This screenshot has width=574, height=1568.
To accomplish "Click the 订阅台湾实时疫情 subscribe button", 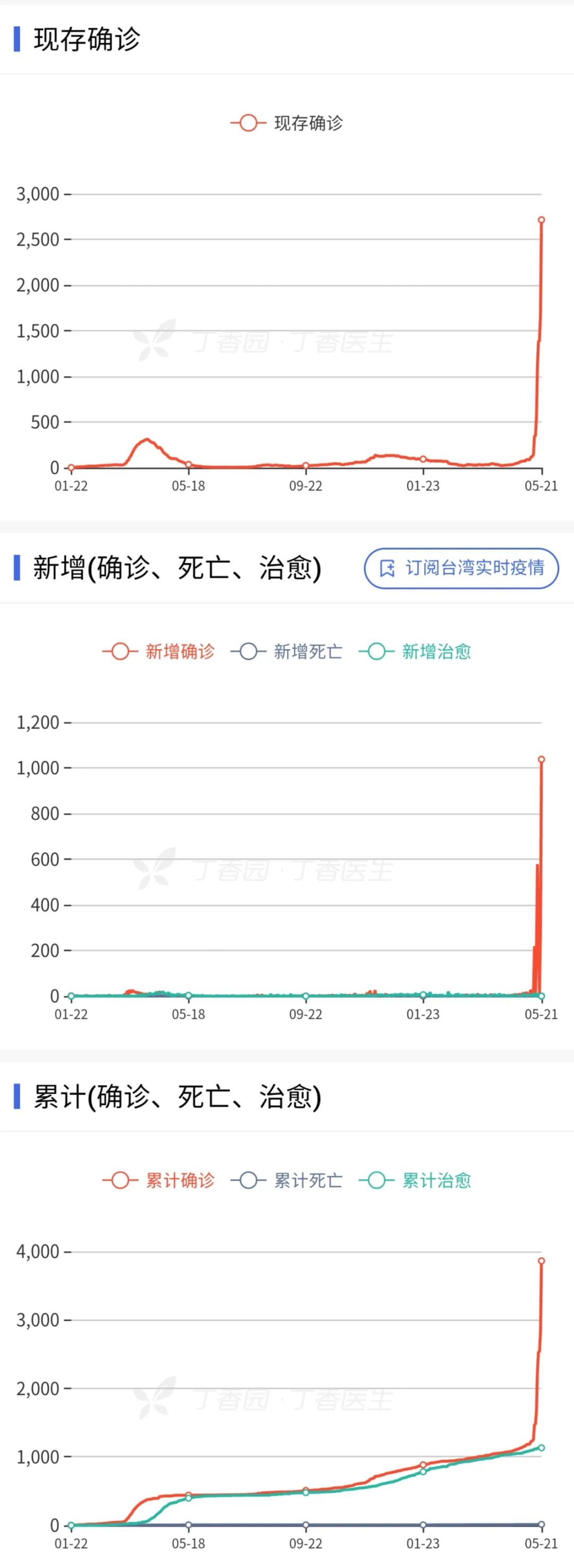I will click(461, 568).
